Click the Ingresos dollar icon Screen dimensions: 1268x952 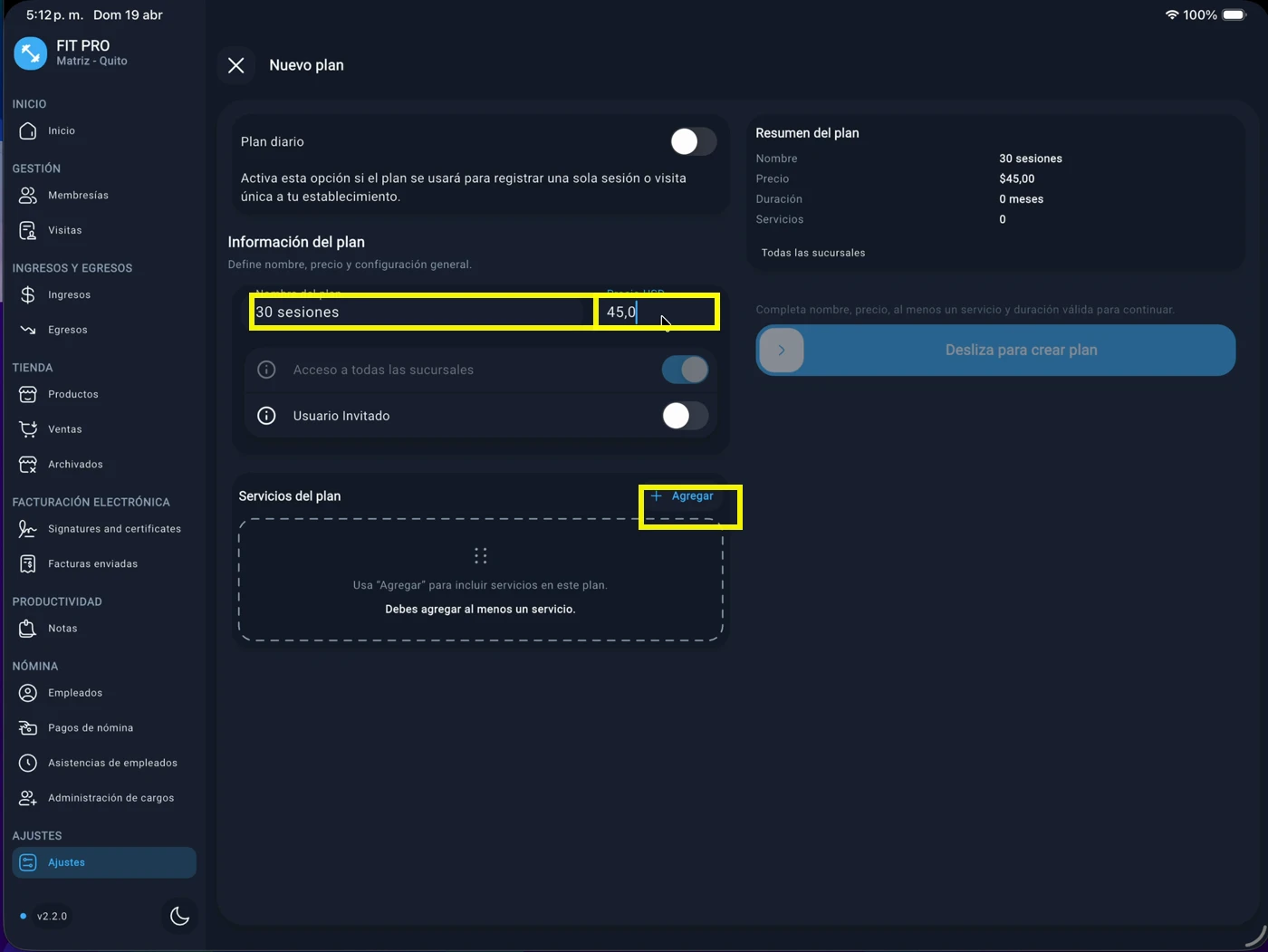[x=28, y=294]
